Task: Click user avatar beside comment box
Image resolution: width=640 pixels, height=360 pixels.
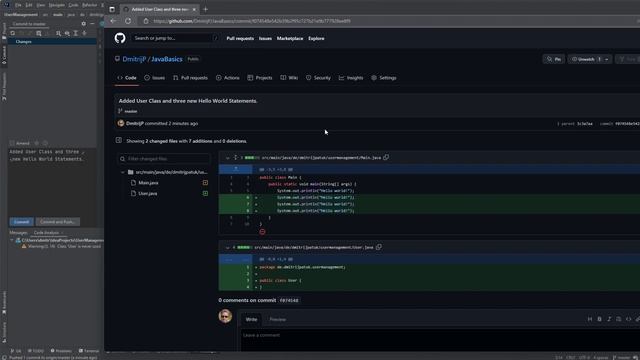Action: [225, 316]
